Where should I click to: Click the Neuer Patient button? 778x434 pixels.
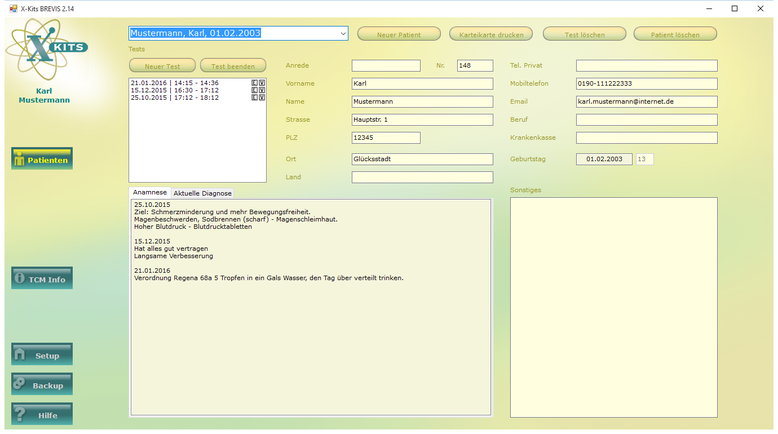tap(398, 34)
